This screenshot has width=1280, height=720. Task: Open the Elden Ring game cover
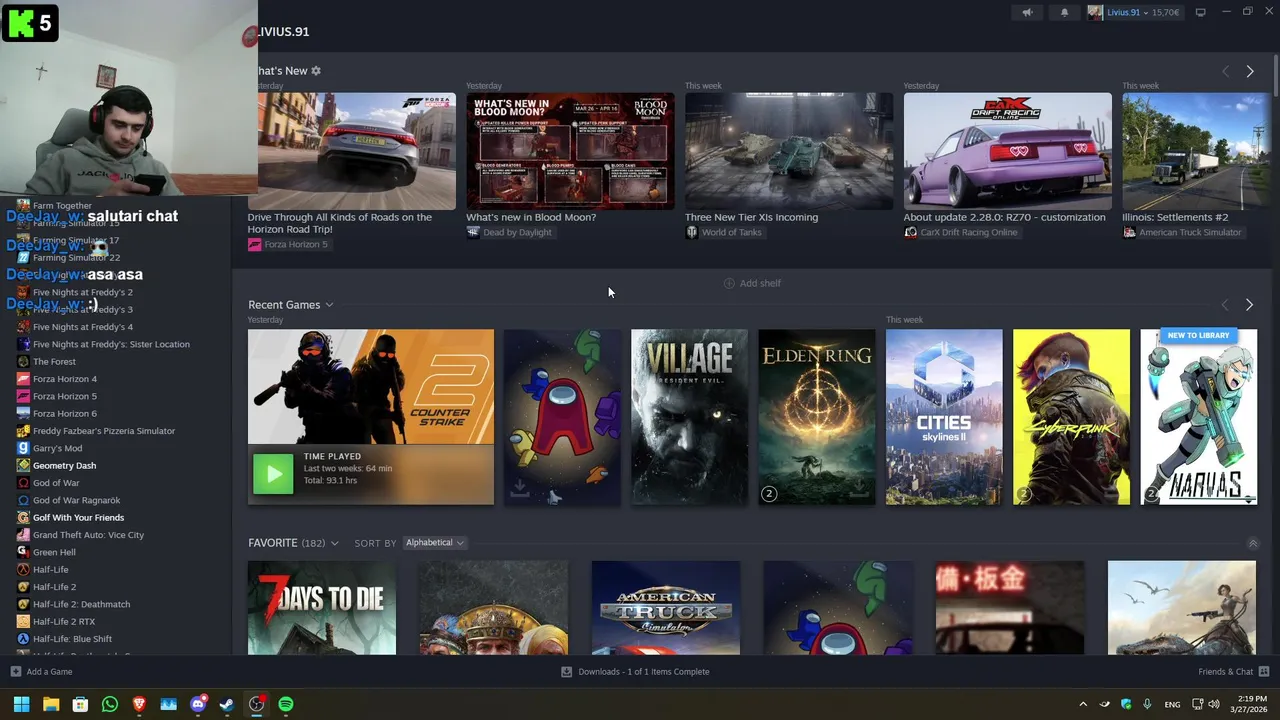(x=816, y=417)
